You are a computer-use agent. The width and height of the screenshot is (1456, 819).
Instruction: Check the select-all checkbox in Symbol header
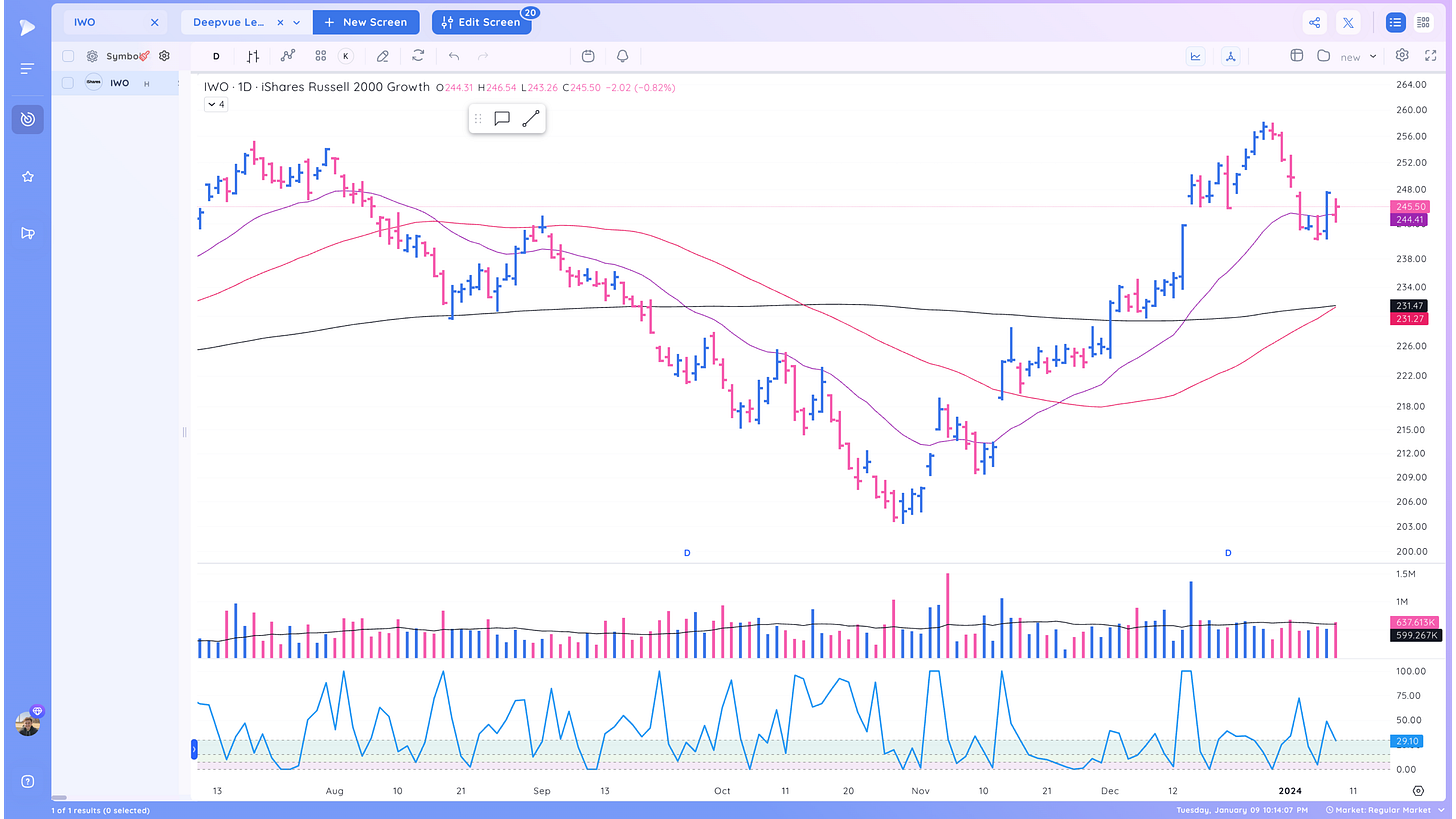[68, 57]
